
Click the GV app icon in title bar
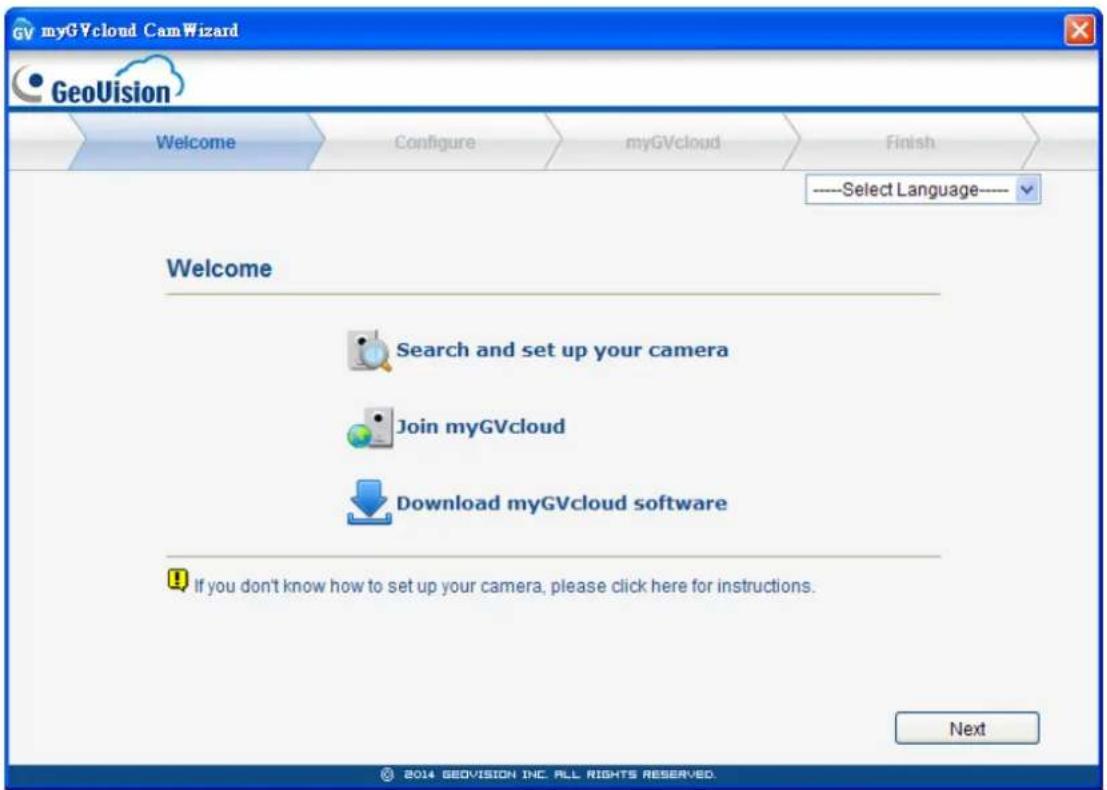[x=23, y=30]
